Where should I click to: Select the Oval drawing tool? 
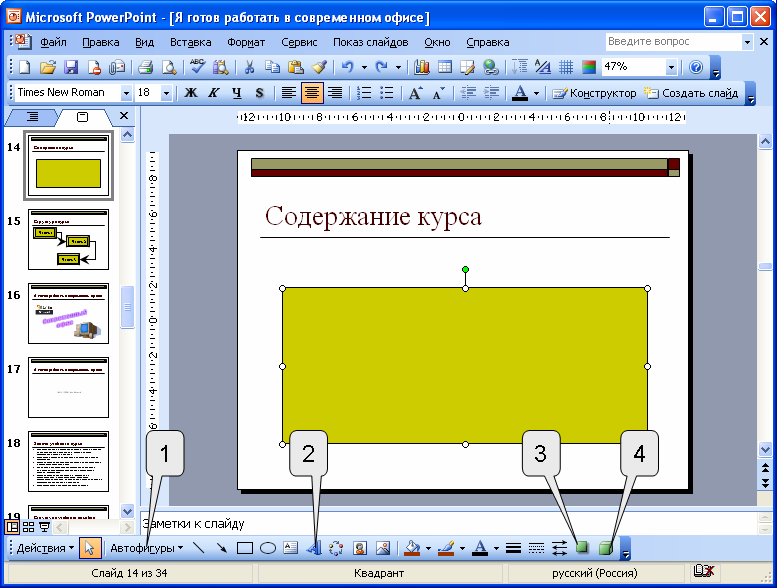coord(268,548)
